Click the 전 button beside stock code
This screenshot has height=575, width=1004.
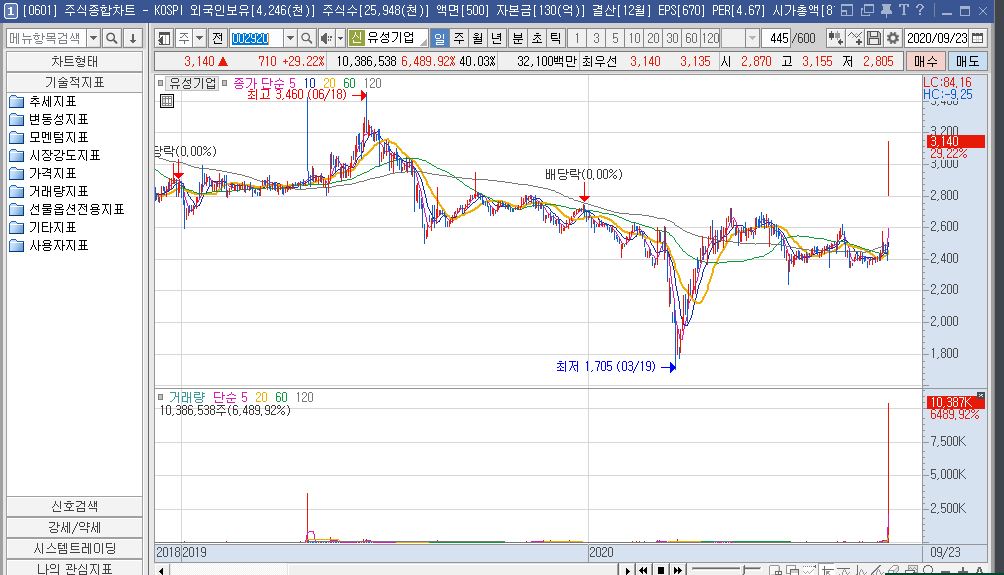pos(218,38)
